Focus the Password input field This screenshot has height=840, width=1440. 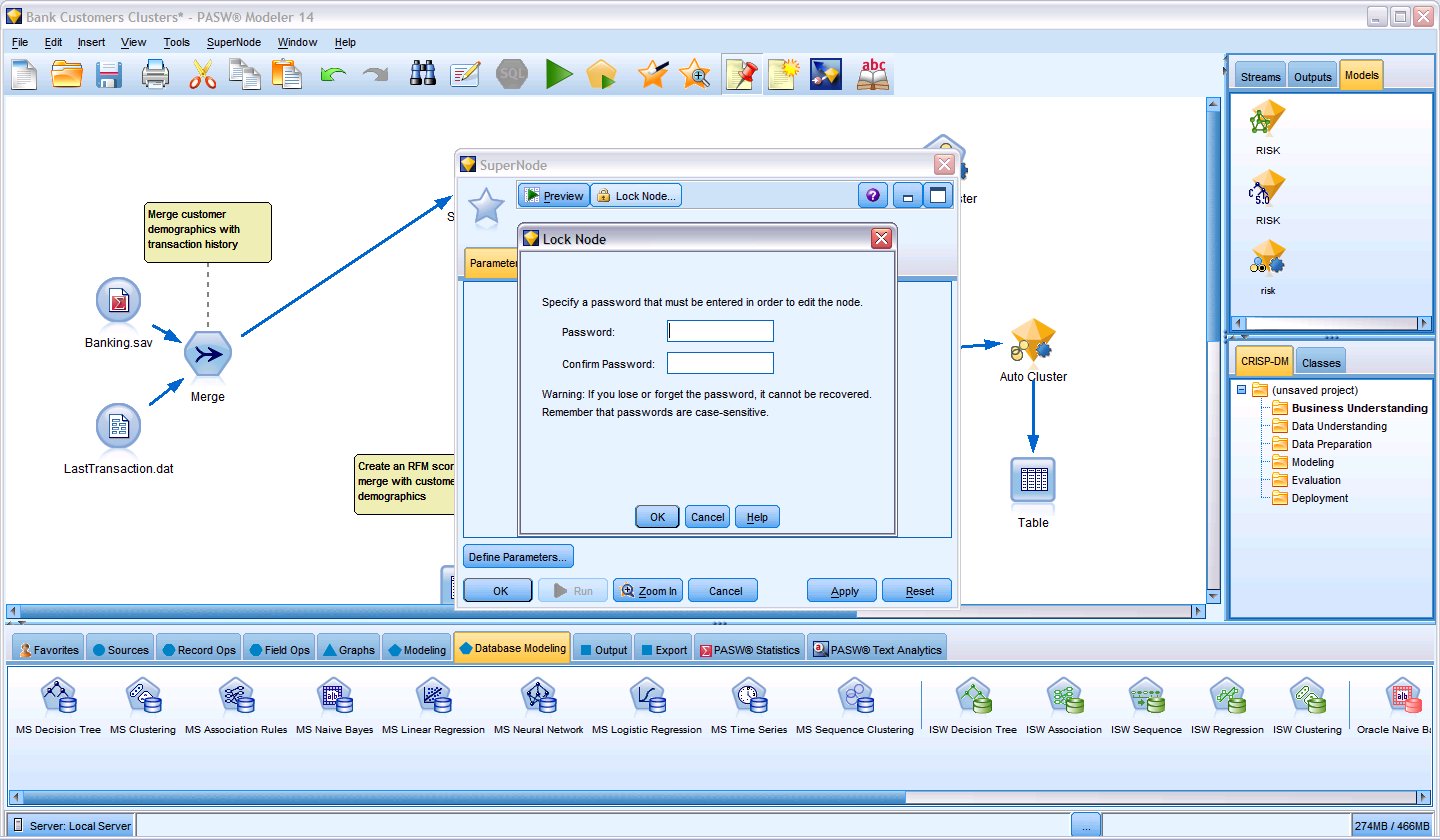(720, 332)
